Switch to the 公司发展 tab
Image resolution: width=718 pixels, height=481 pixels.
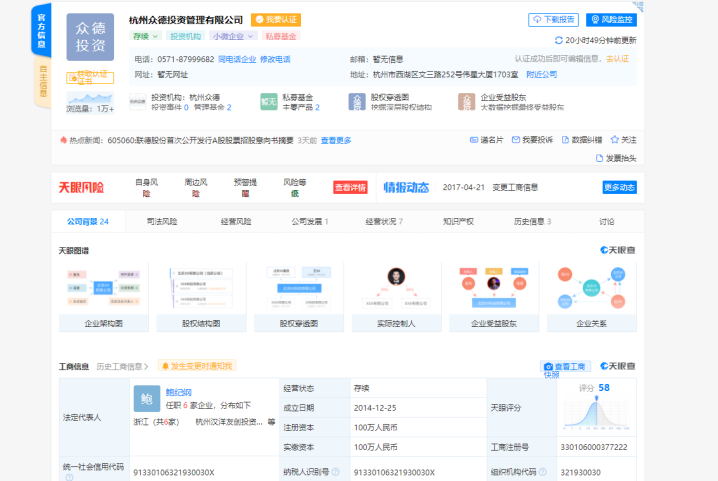tap(310, 222)
